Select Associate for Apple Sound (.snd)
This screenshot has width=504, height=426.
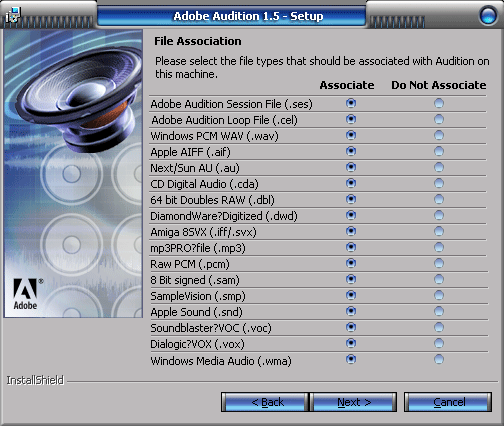pos(351,311)
